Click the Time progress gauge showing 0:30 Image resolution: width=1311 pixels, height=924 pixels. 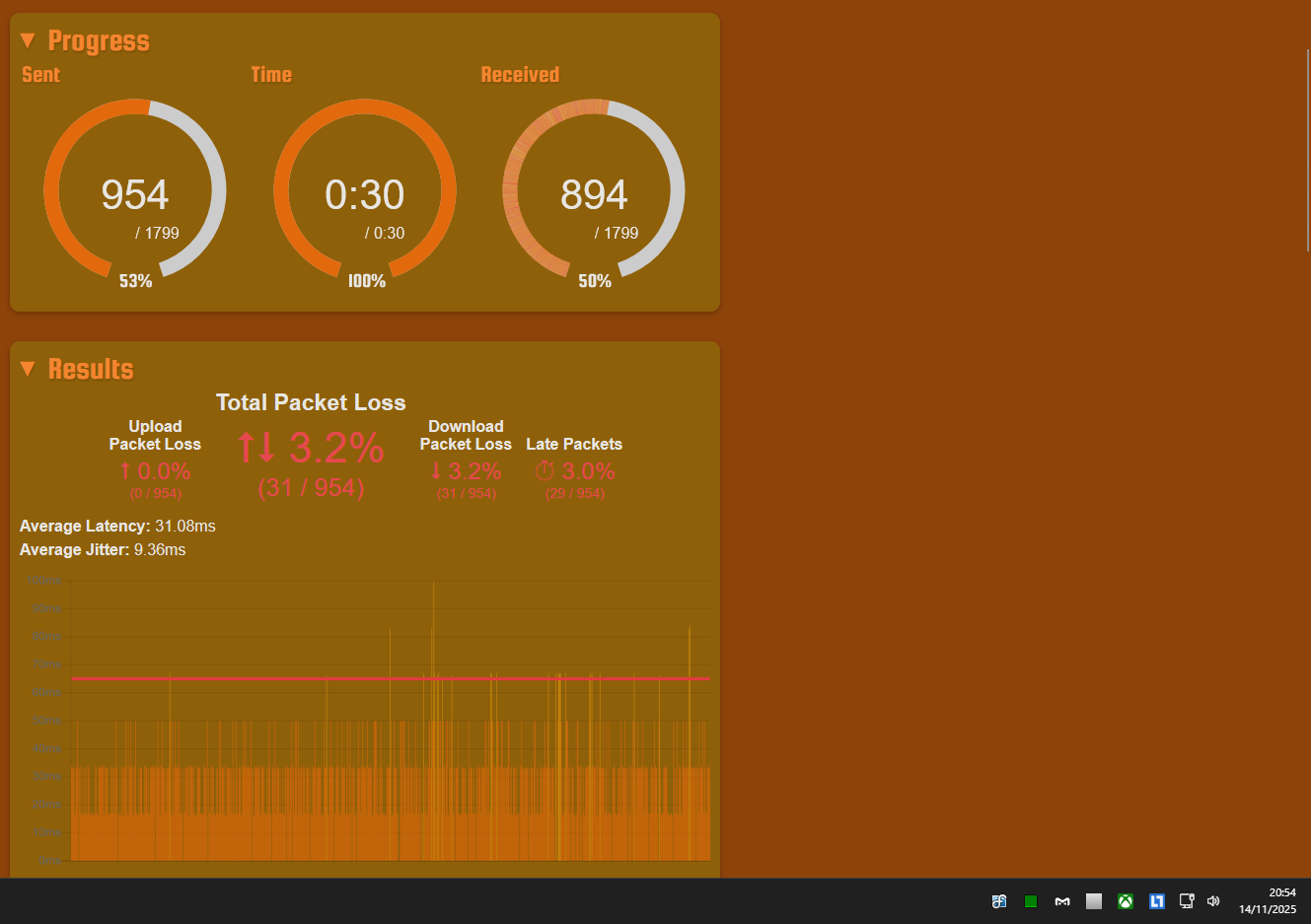click(x=365, y=189)
